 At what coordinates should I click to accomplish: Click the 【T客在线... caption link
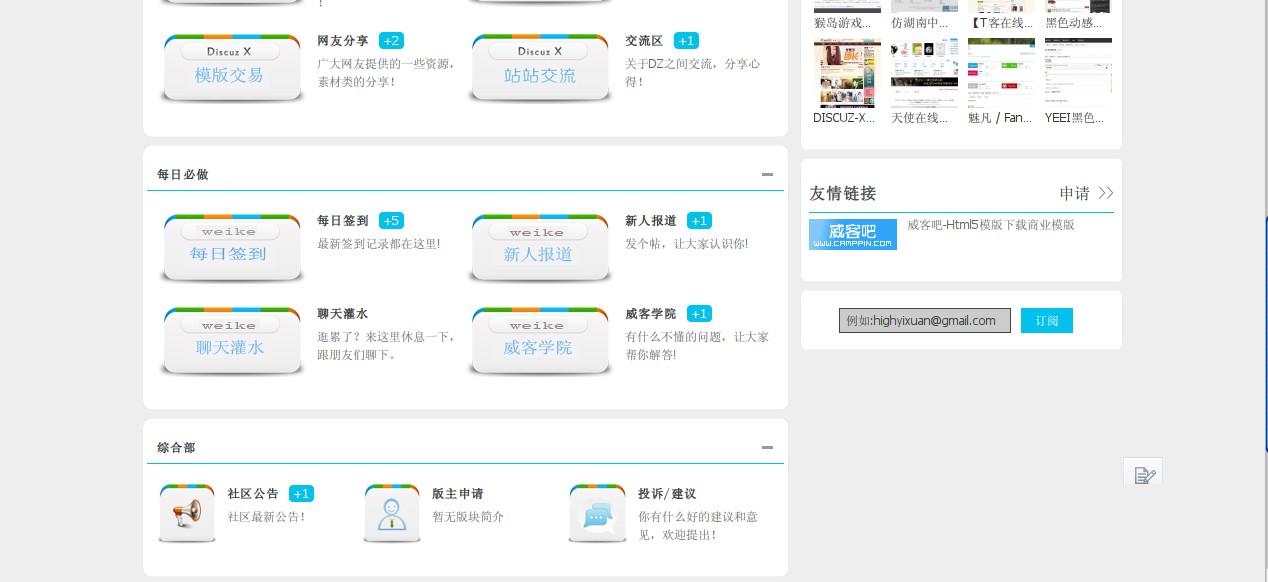point(1000,22)
